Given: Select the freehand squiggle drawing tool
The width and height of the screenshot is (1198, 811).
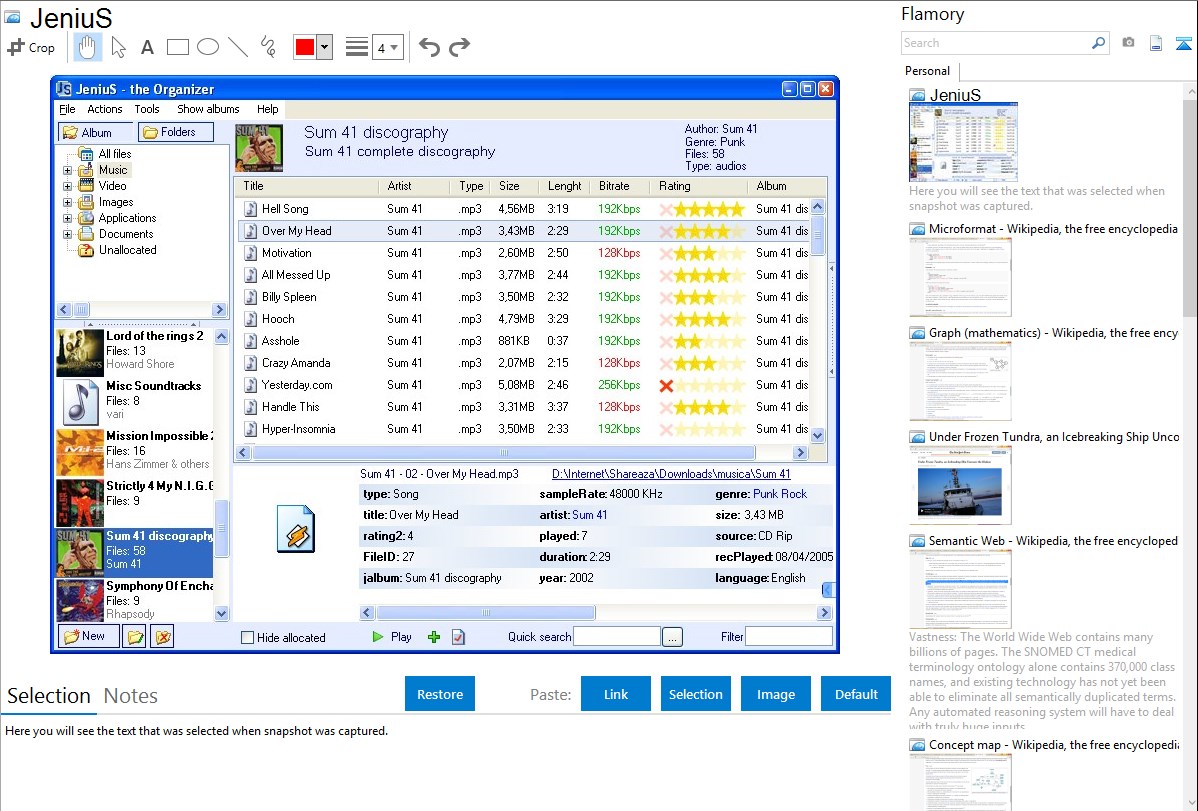Looking at the screenshot, I should point(268,47).
